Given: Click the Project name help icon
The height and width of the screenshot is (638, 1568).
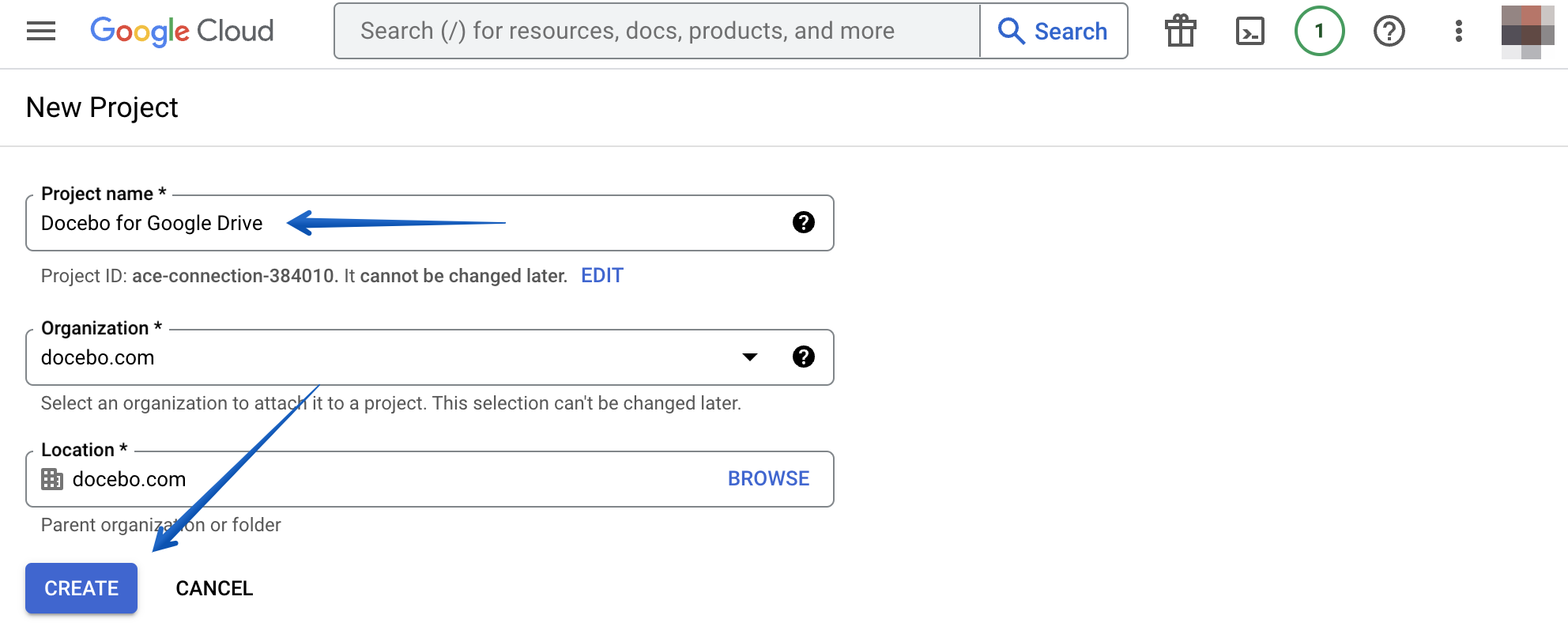Looking at the screenshot, I should tap(804, 223).
